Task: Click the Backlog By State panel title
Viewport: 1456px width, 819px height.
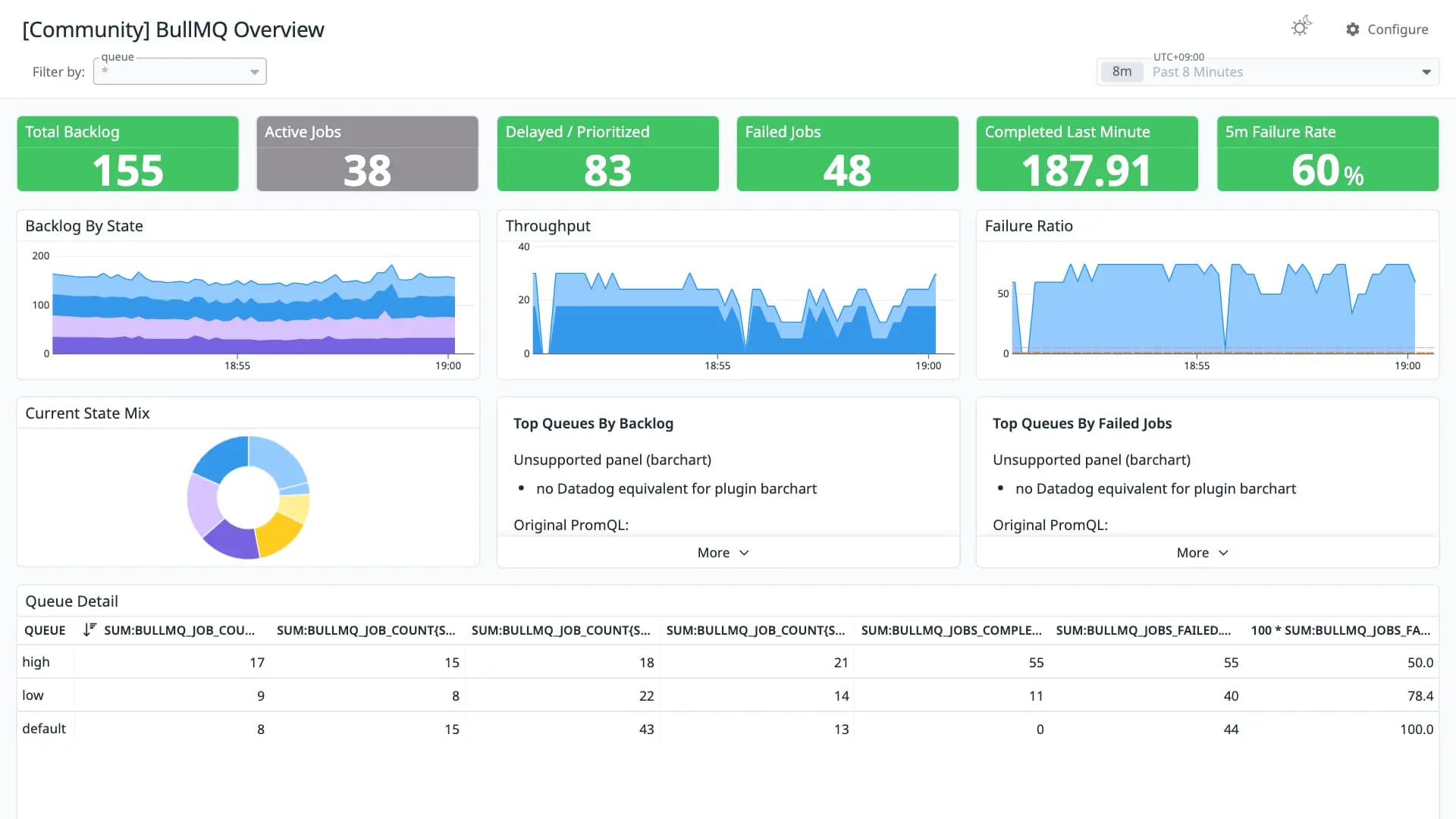Action: coord(84,226)
